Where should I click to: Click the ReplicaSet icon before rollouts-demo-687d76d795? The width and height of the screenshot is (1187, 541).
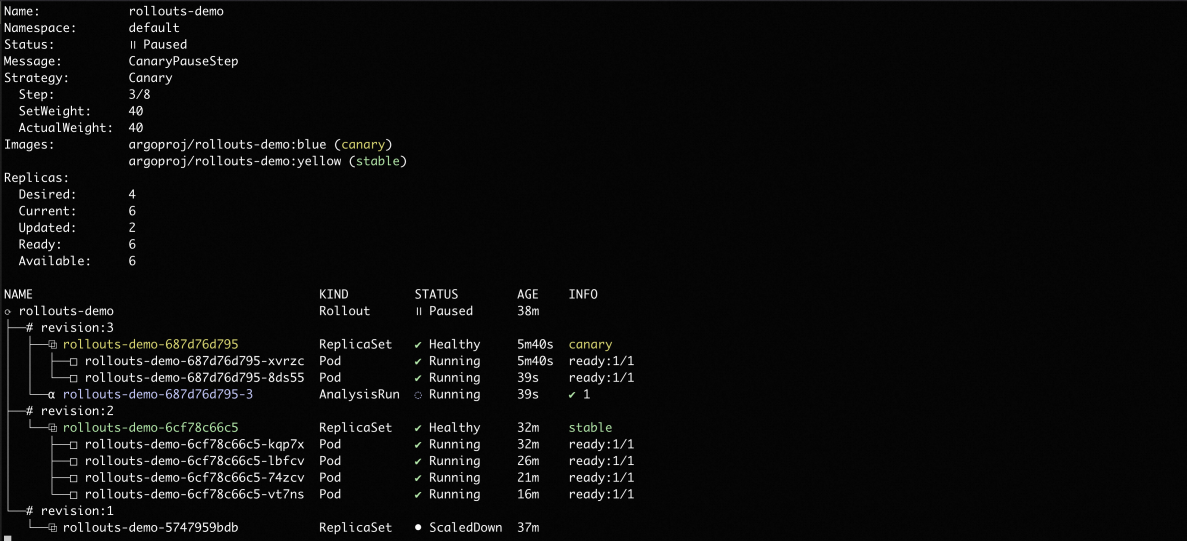(53, 344)
